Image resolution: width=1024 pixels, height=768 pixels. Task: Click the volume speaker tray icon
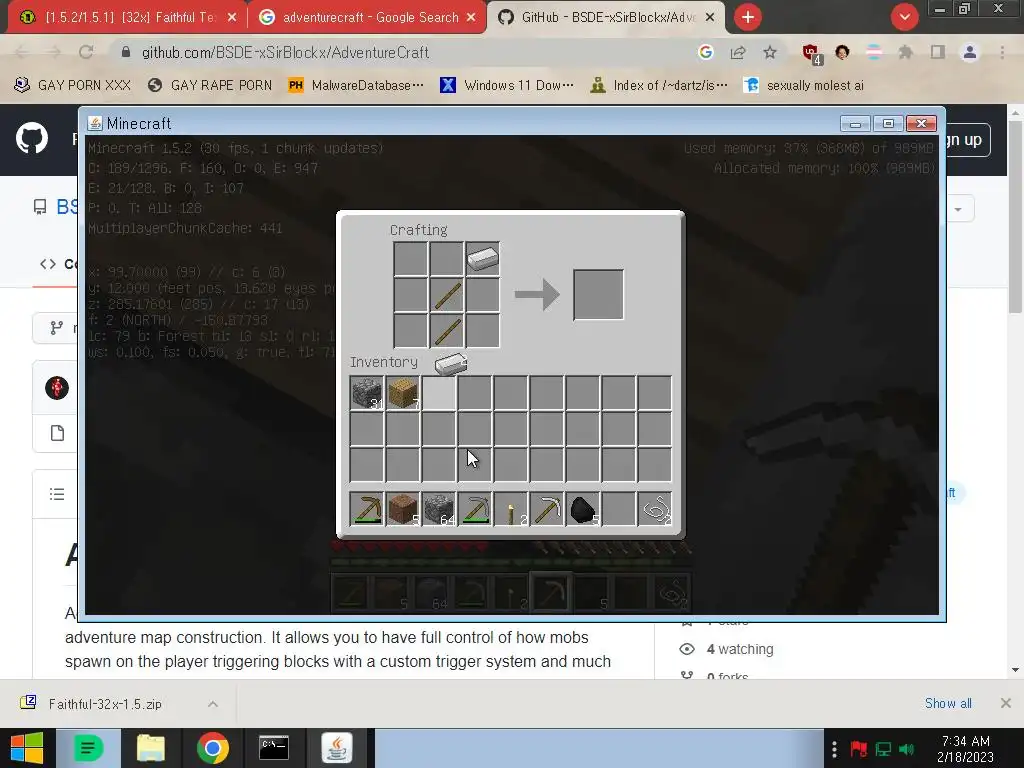coord(906,749)
